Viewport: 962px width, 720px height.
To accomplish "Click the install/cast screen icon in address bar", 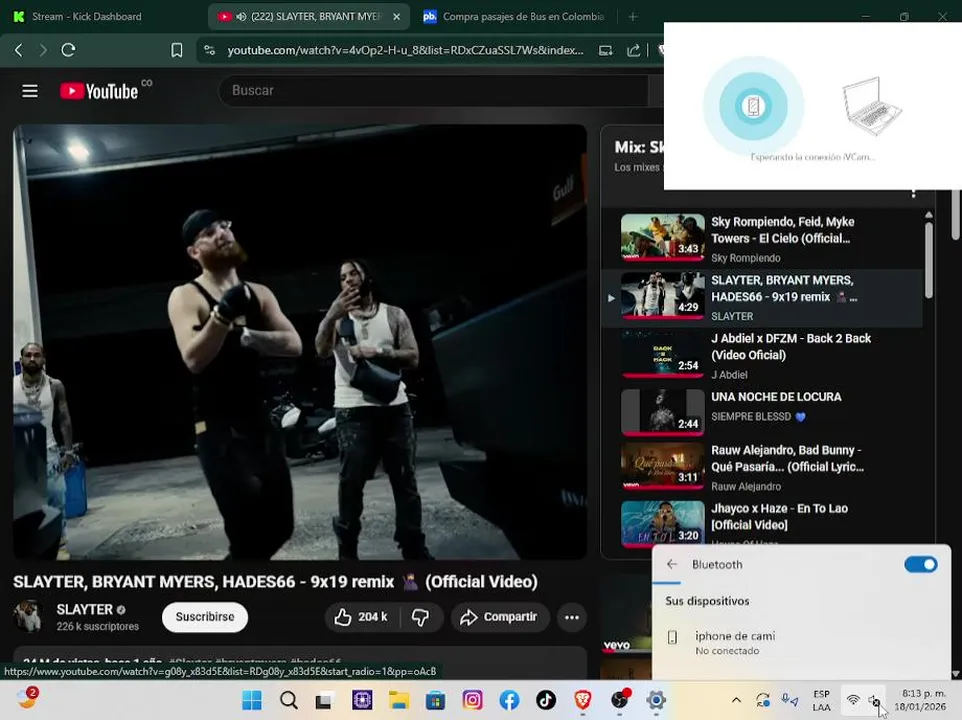I will click(606, 50).
